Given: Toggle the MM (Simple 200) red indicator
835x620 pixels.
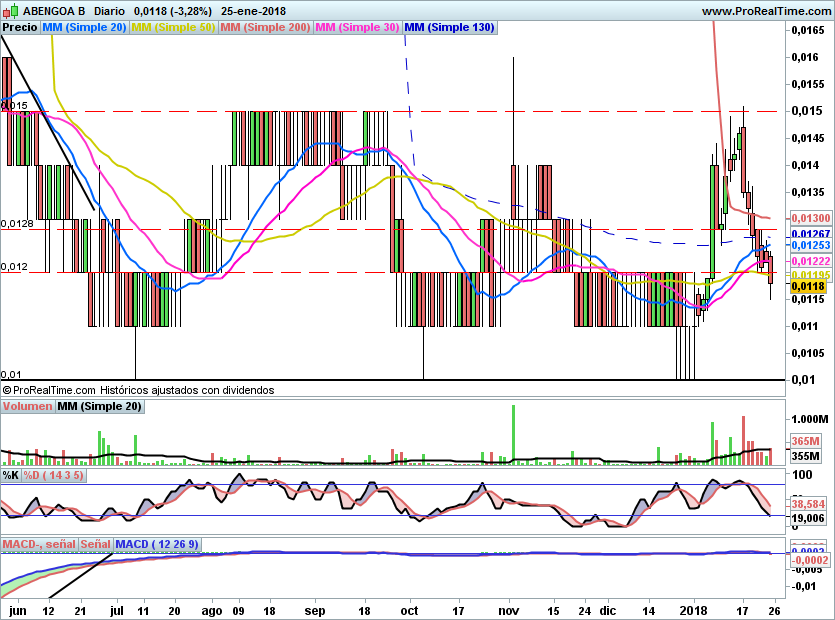Looking at the screenshot, I should click(x=265, y=27).
